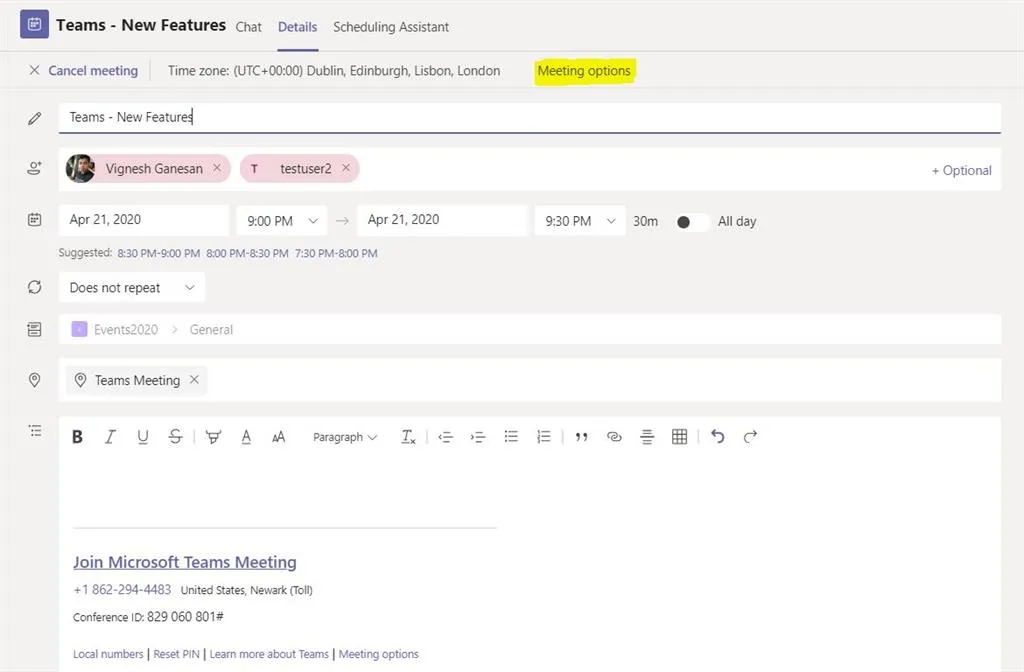1024x672 pixels.
Task: Pick suggested time 7:30 PM-8:00 PM
Action: pos(336,253)
